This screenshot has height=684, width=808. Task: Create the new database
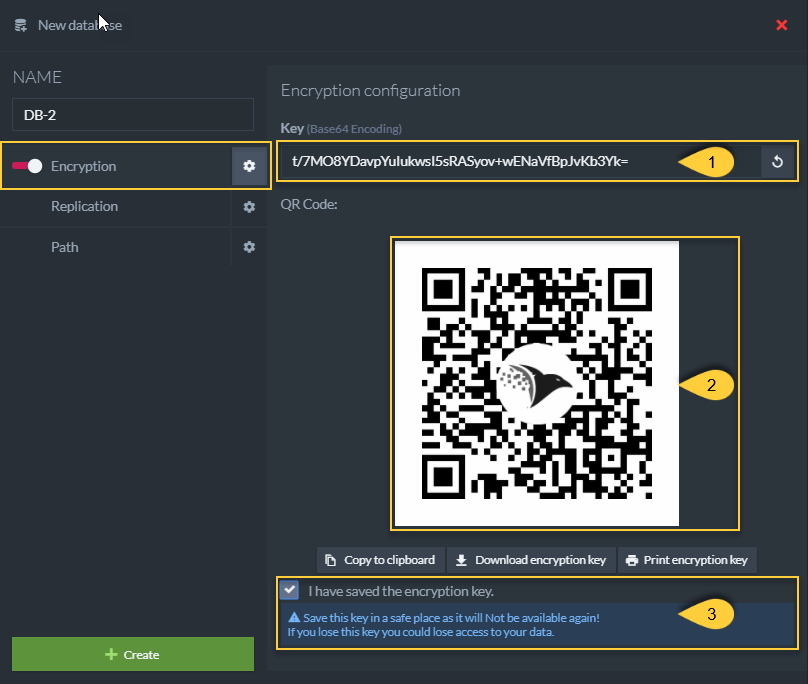133,654
